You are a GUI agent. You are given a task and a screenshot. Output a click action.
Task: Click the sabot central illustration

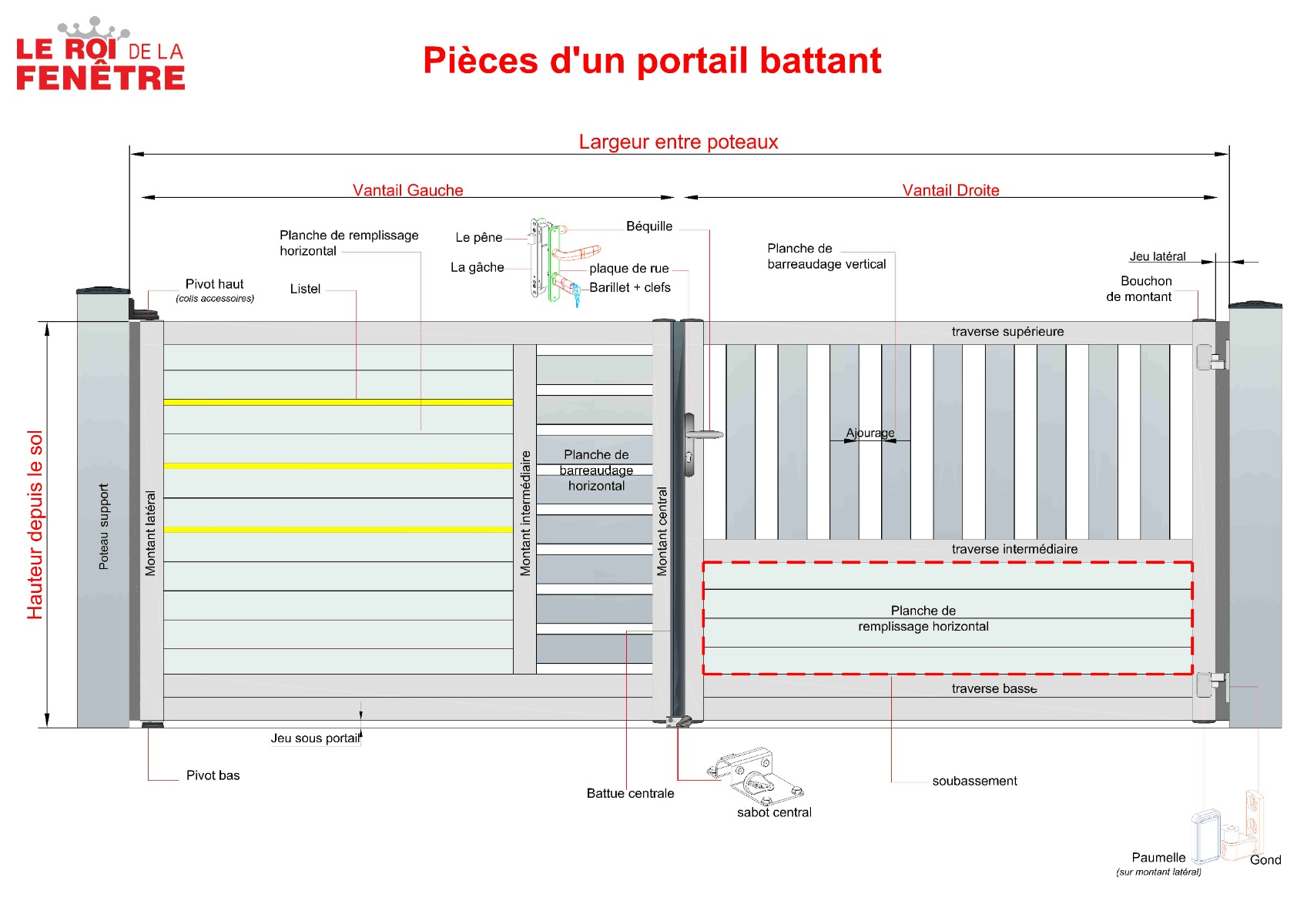pyautogui.click(x=756, y=776)
